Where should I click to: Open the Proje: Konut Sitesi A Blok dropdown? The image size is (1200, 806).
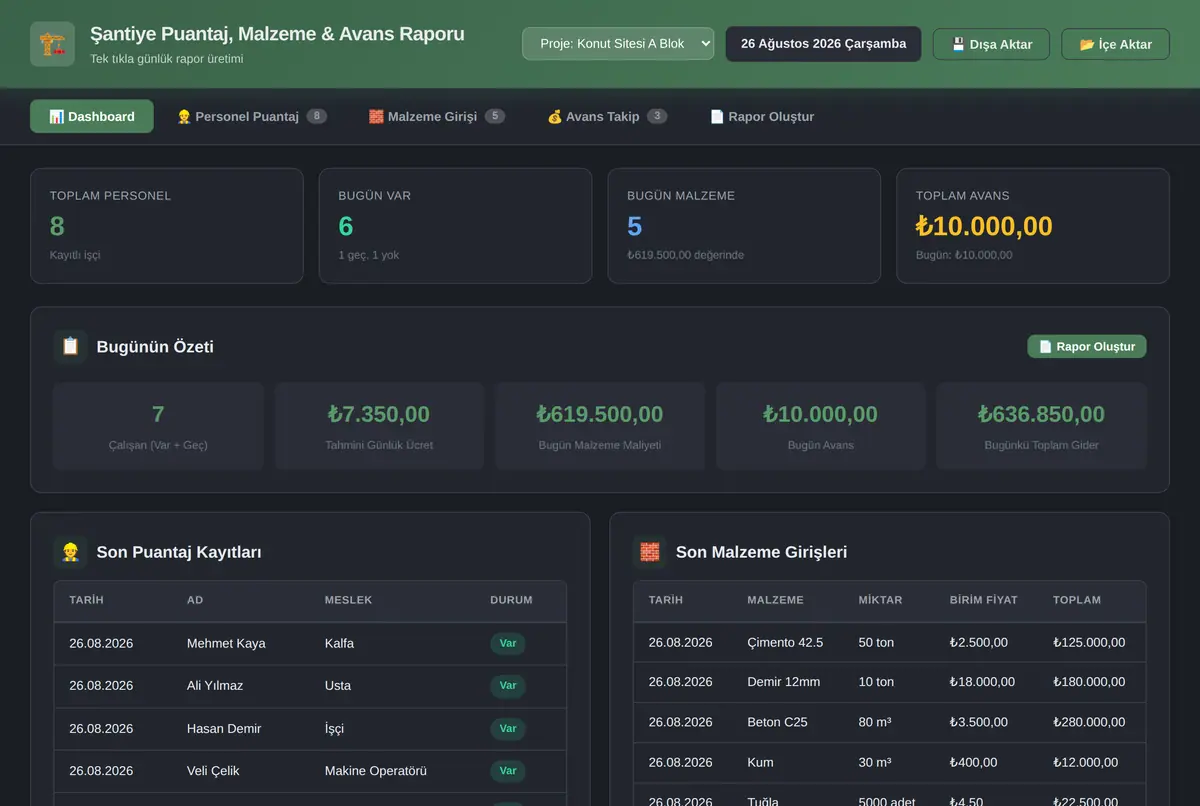click(x=618, y=44)
